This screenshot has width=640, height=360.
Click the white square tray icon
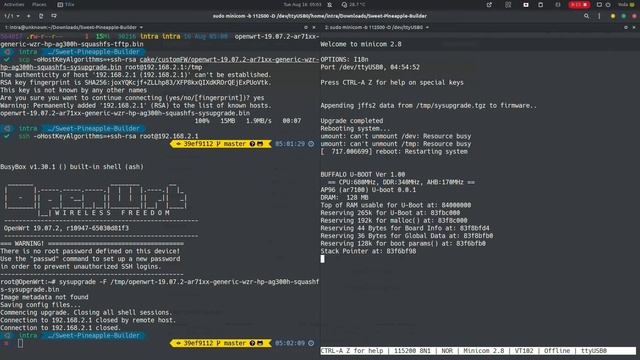coord(526,4)
